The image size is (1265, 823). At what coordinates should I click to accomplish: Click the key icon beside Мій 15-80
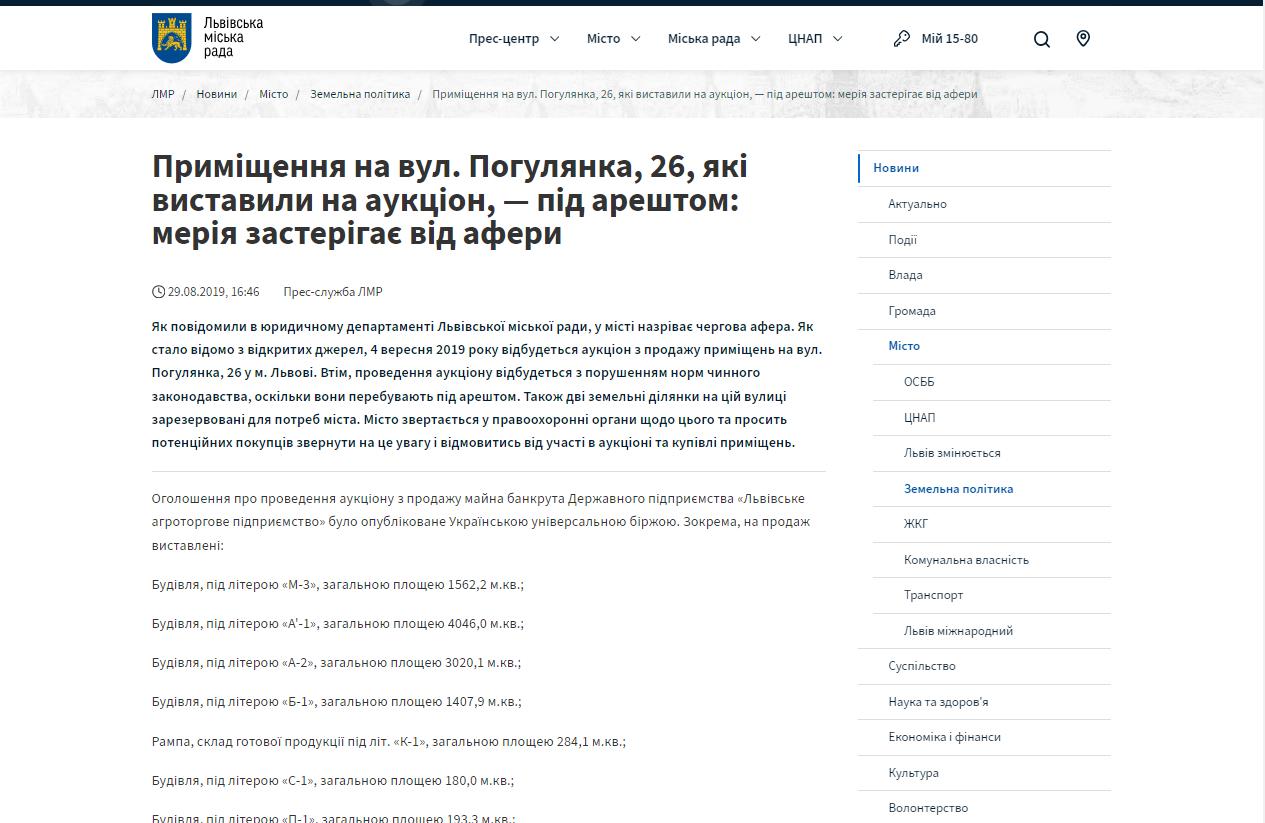902,39
